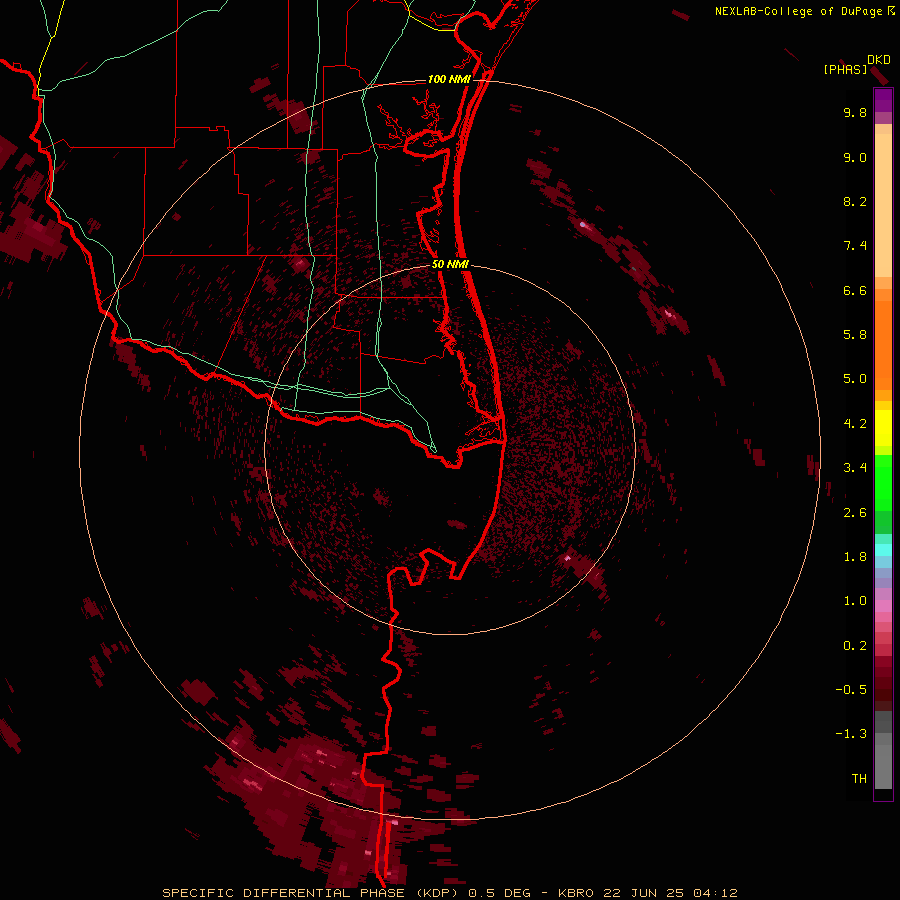Click the 7.4 legend value
900x900 pixels.
[855, 246]
